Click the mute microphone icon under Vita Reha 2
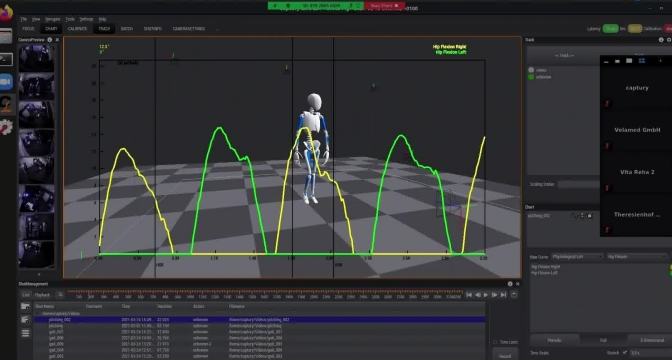This screenshot has height=360, width=672. click(x=607, y=188)
